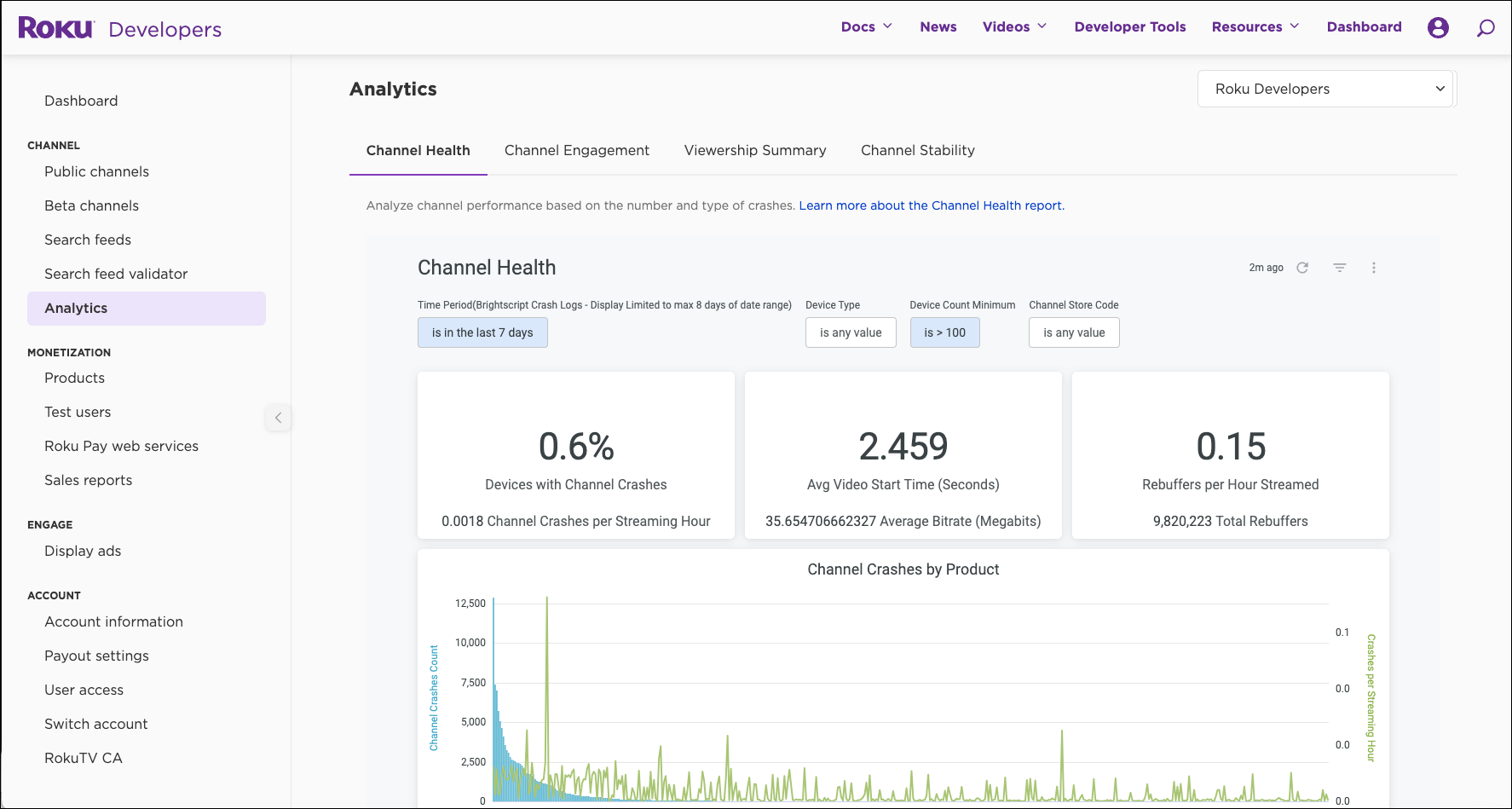
Task: Click the 'Channel Crashes by Product' chart title
Action: pyautogui.click(x=903, y=569)
